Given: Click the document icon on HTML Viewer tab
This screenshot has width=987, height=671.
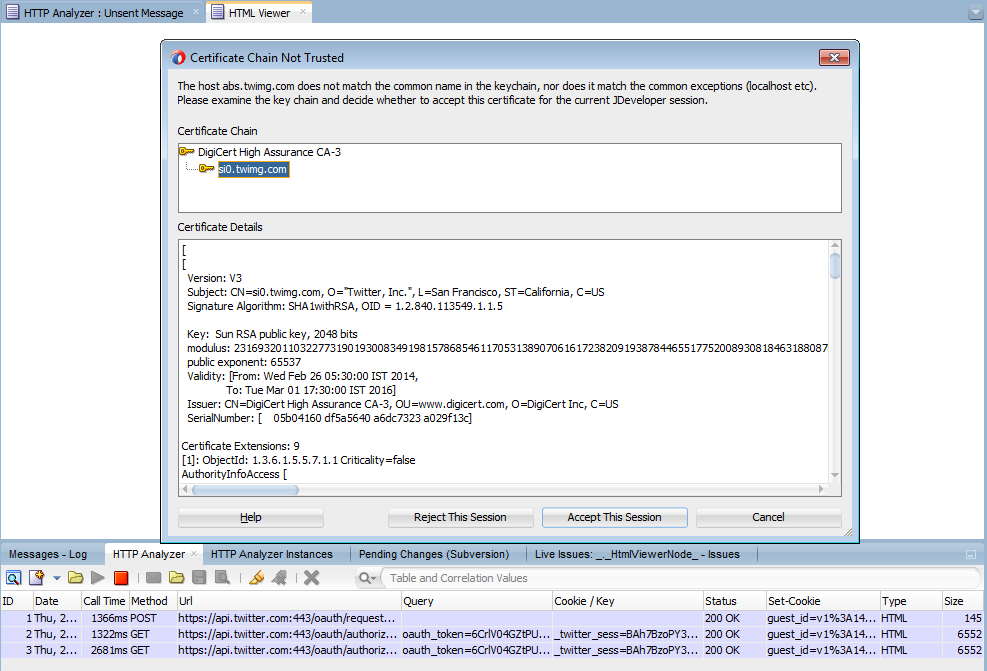Looking at the screenshot, I should click(217, 12).
